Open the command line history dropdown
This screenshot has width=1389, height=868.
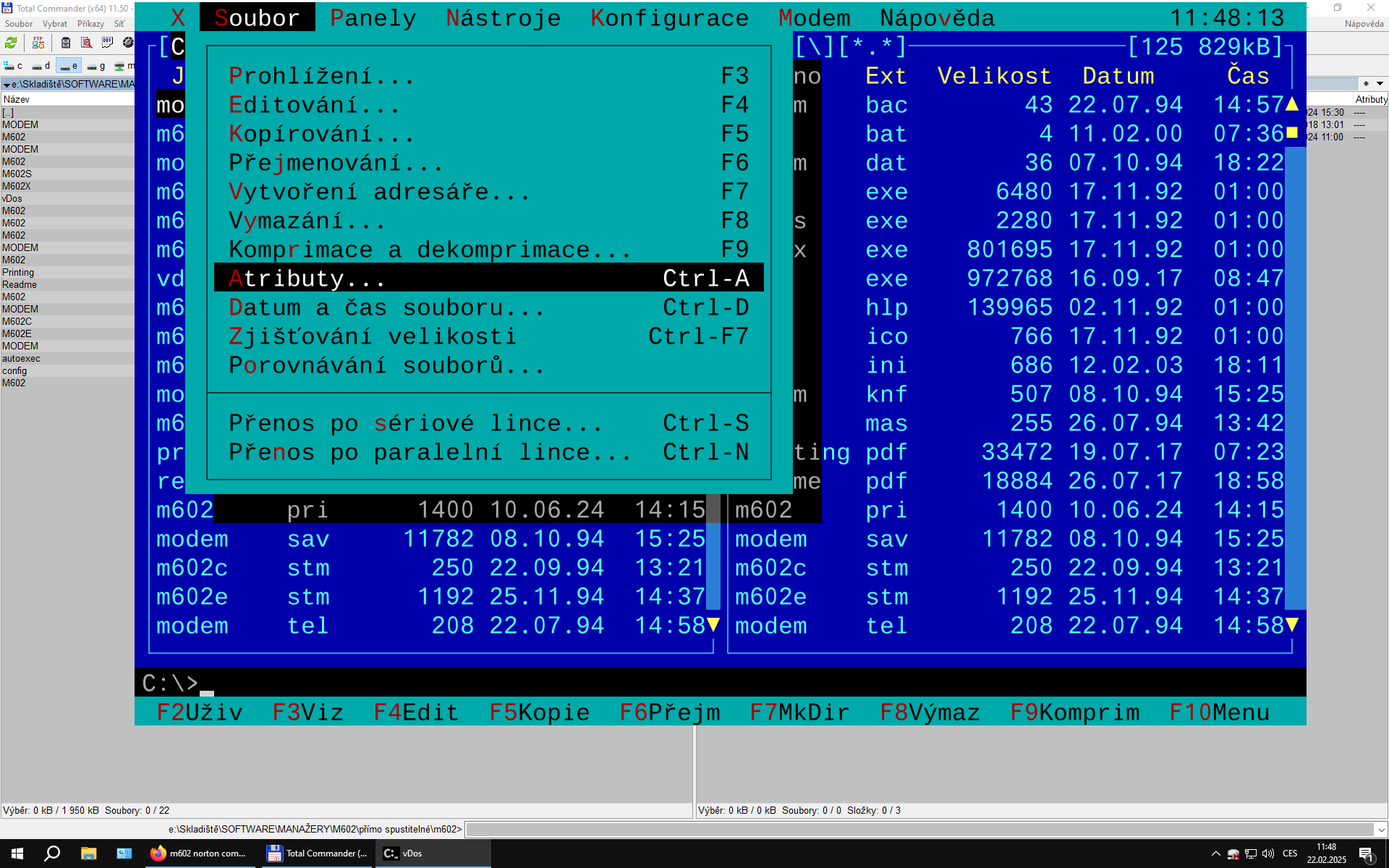coord(1381,830)
